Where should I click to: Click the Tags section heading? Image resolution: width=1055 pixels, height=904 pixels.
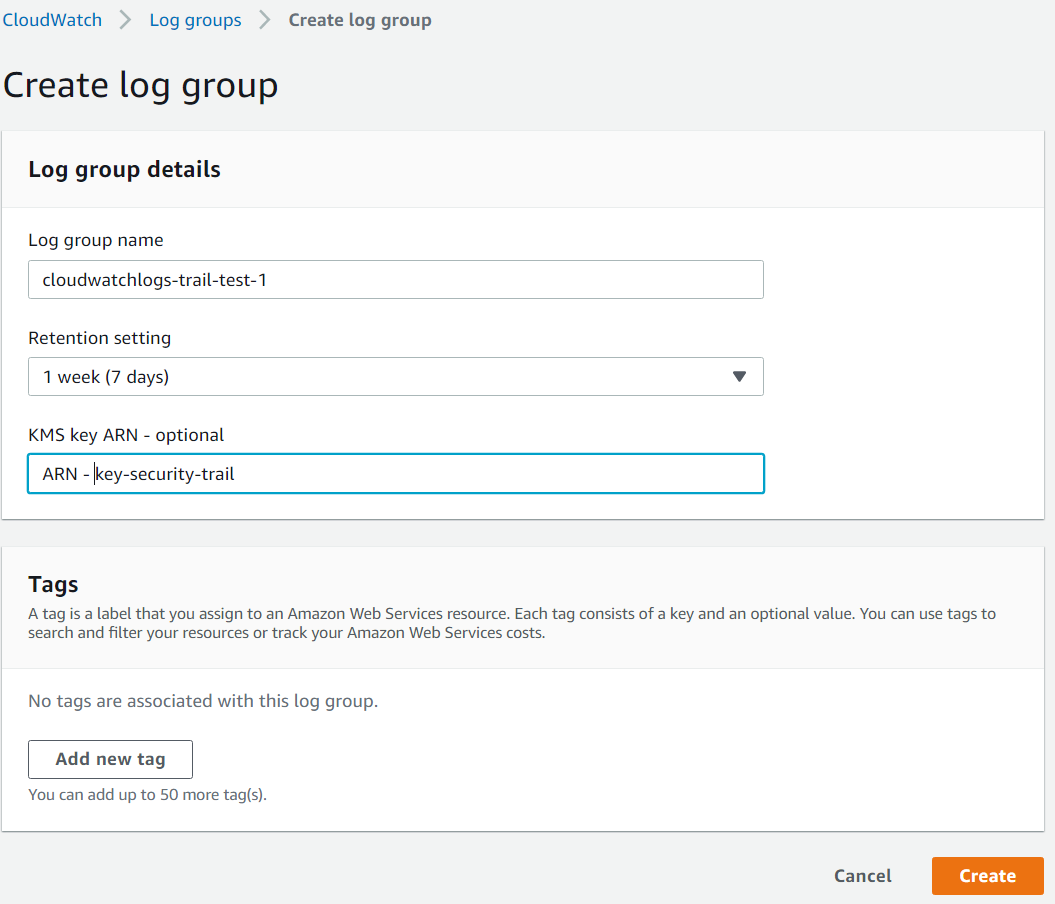pyautogui.click(x=53, y=585)
